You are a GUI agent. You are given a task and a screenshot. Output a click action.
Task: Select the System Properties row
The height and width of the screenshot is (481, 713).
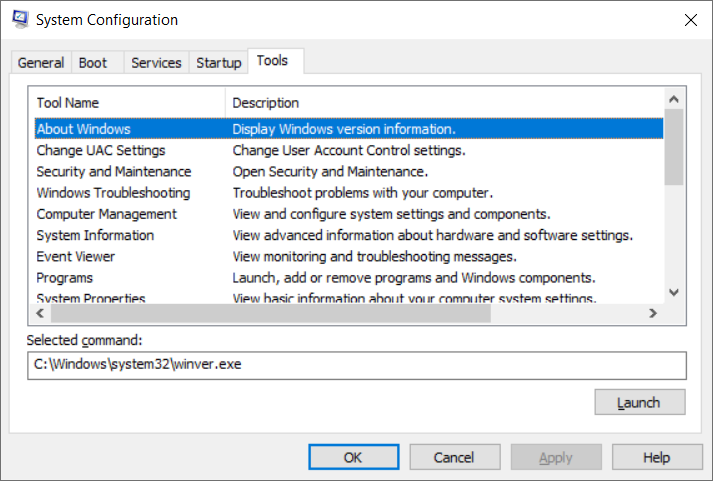point(349,297)
